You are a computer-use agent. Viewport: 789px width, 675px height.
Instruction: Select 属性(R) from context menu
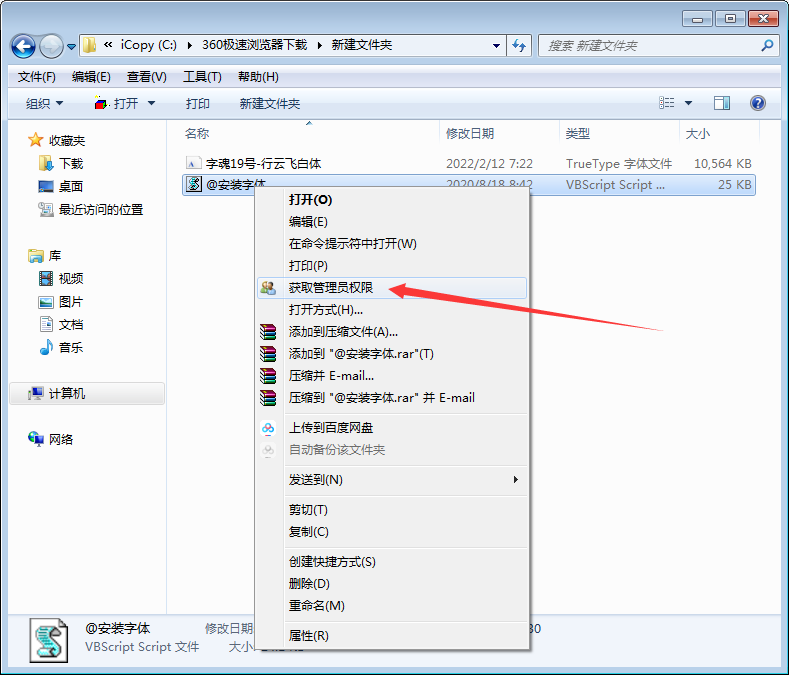click(309, 636)
